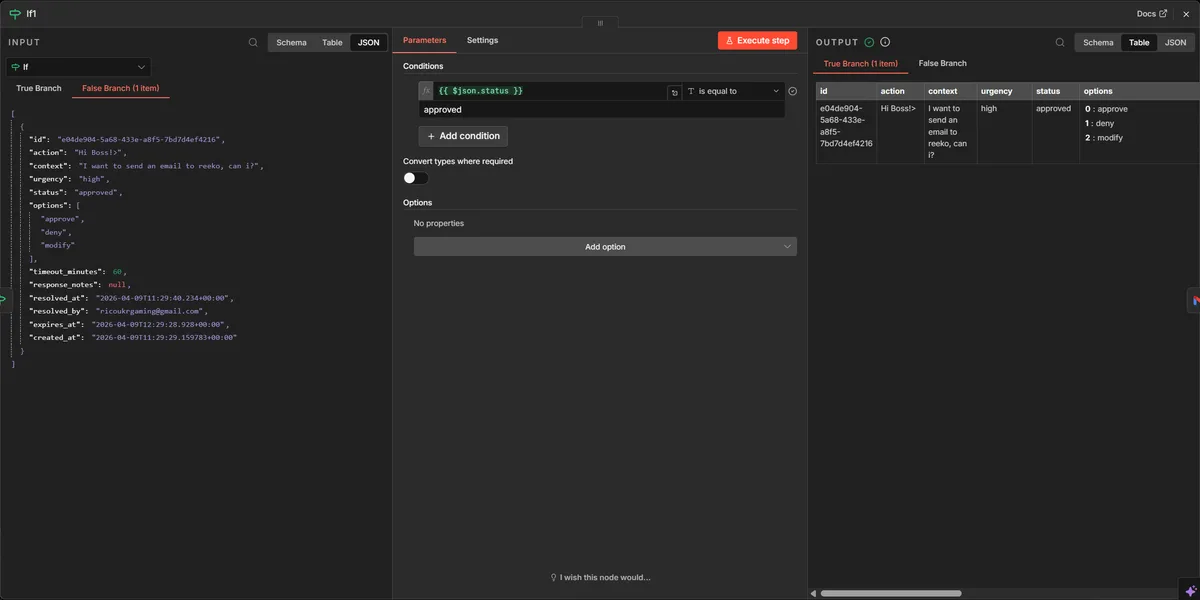
Task: Open the input panel search icon
Action: (253, 42)
